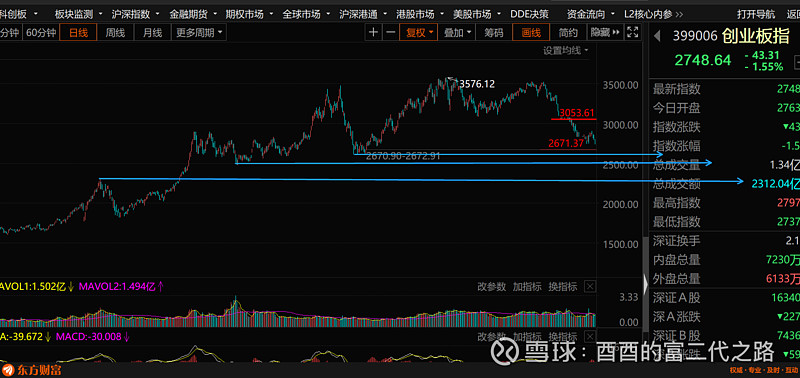Open 沪深港通 menu
The image size is (800, 378).
click(363, 14)
